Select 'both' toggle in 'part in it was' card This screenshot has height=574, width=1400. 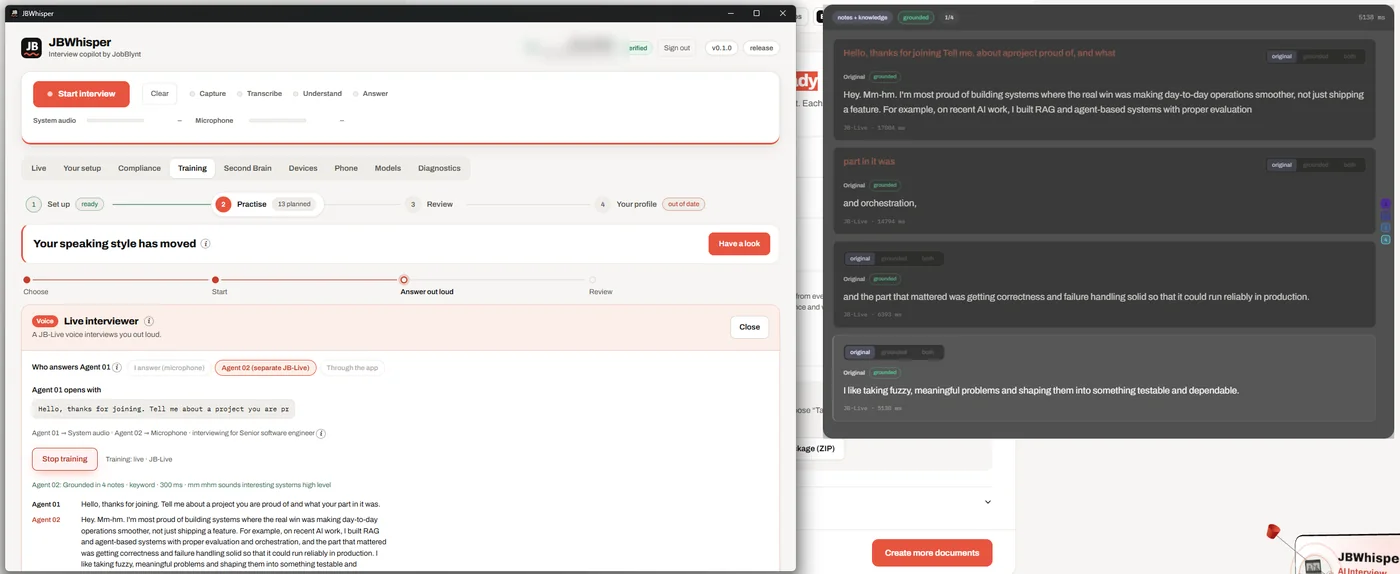coord(1349,165)
